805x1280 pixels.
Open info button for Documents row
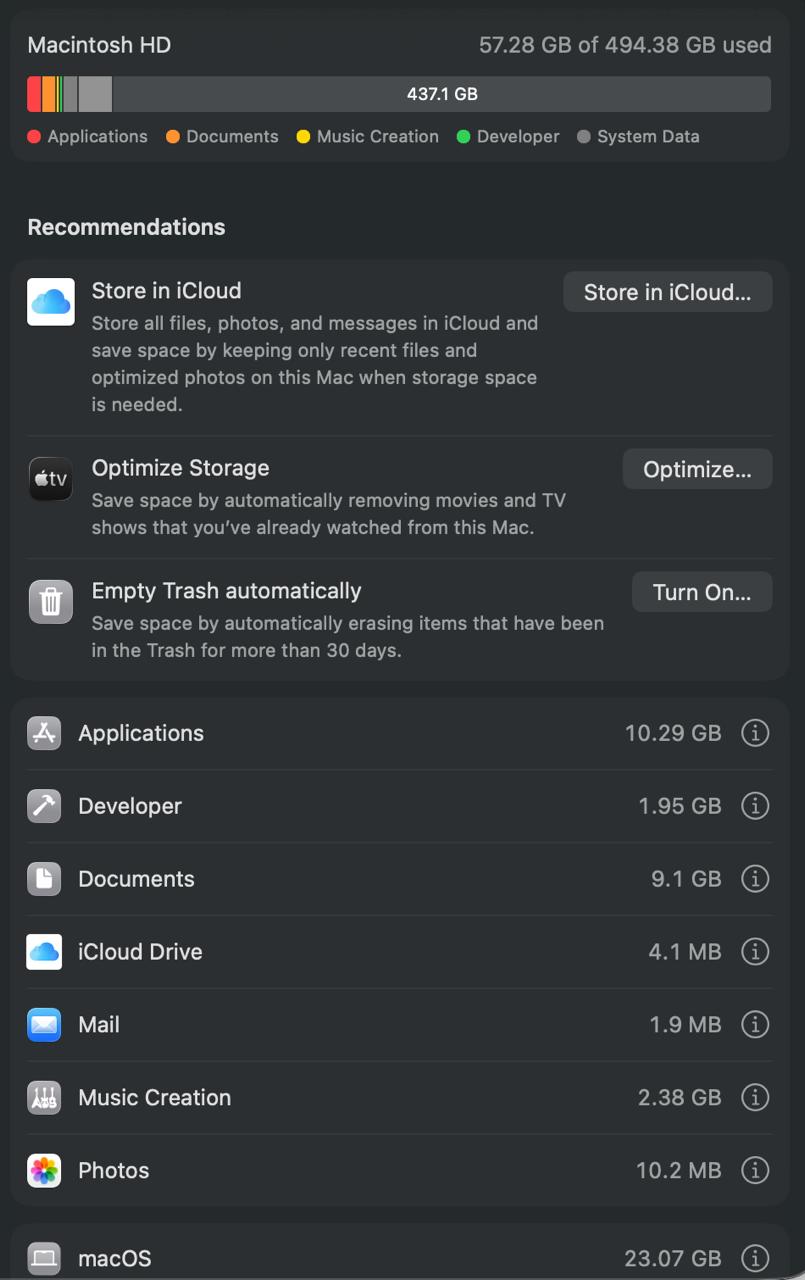click(755, 879)
